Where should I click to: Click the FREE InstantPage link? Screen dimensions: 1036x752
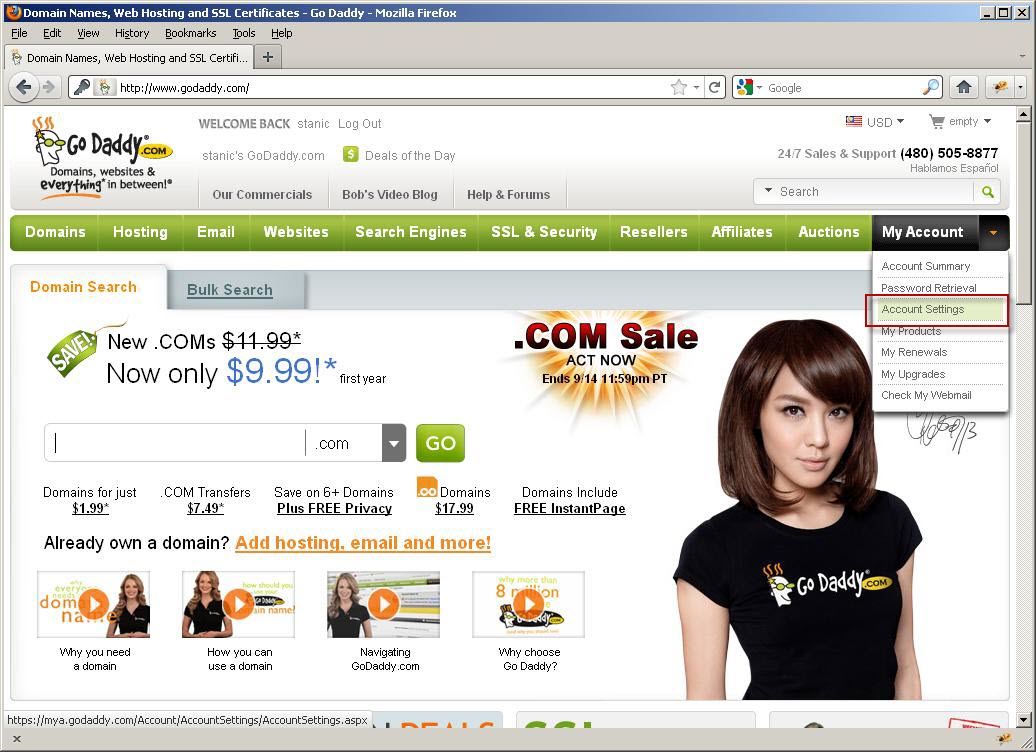click(x=570, y=508)
